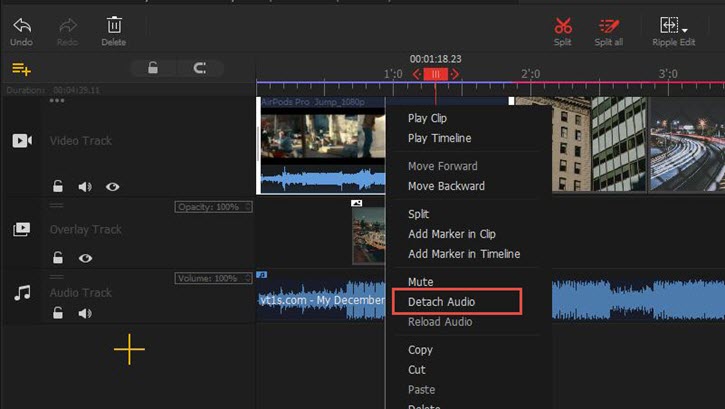The height and width of the screenshot is (409, 725).
Task: Click the Split all icon
Action: [x=608, y=25]
